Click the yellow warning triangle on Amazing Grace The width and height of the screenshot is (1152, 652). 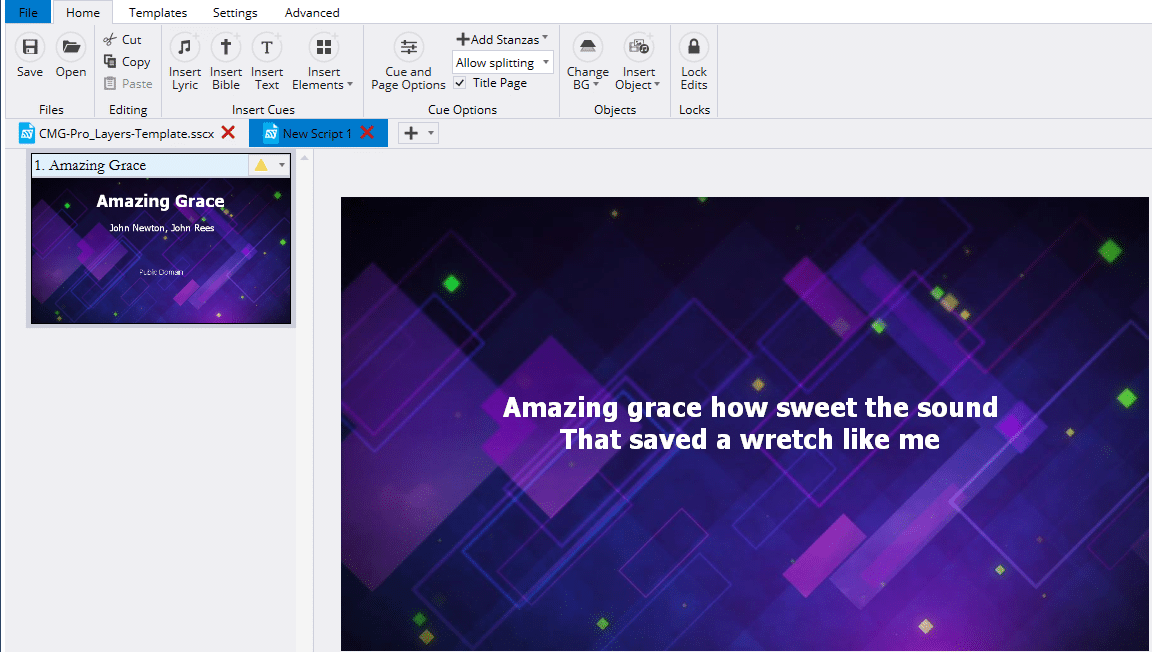point(261,165)
